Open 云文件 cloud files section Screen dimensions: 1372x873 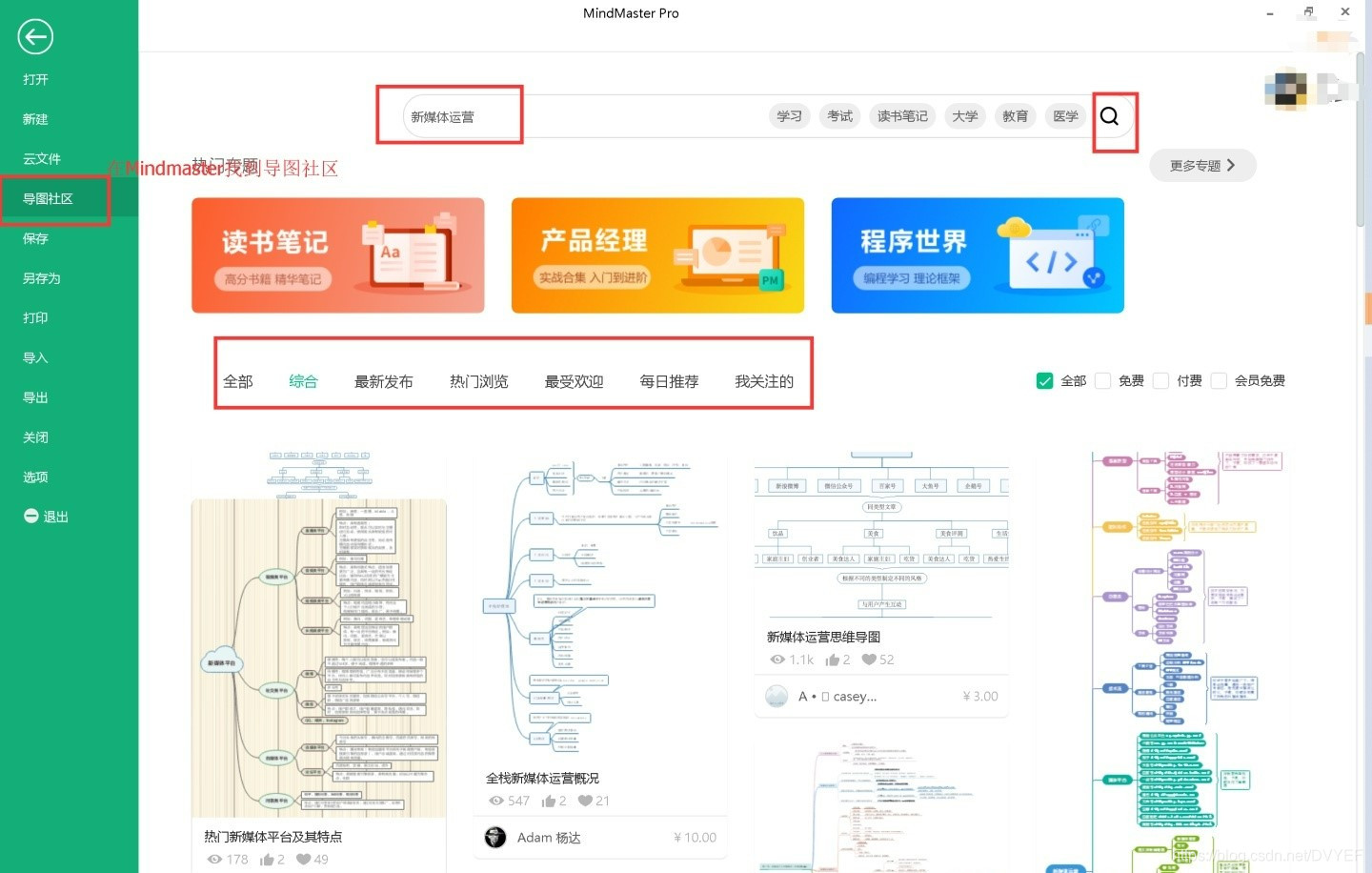tap(41, 158)
